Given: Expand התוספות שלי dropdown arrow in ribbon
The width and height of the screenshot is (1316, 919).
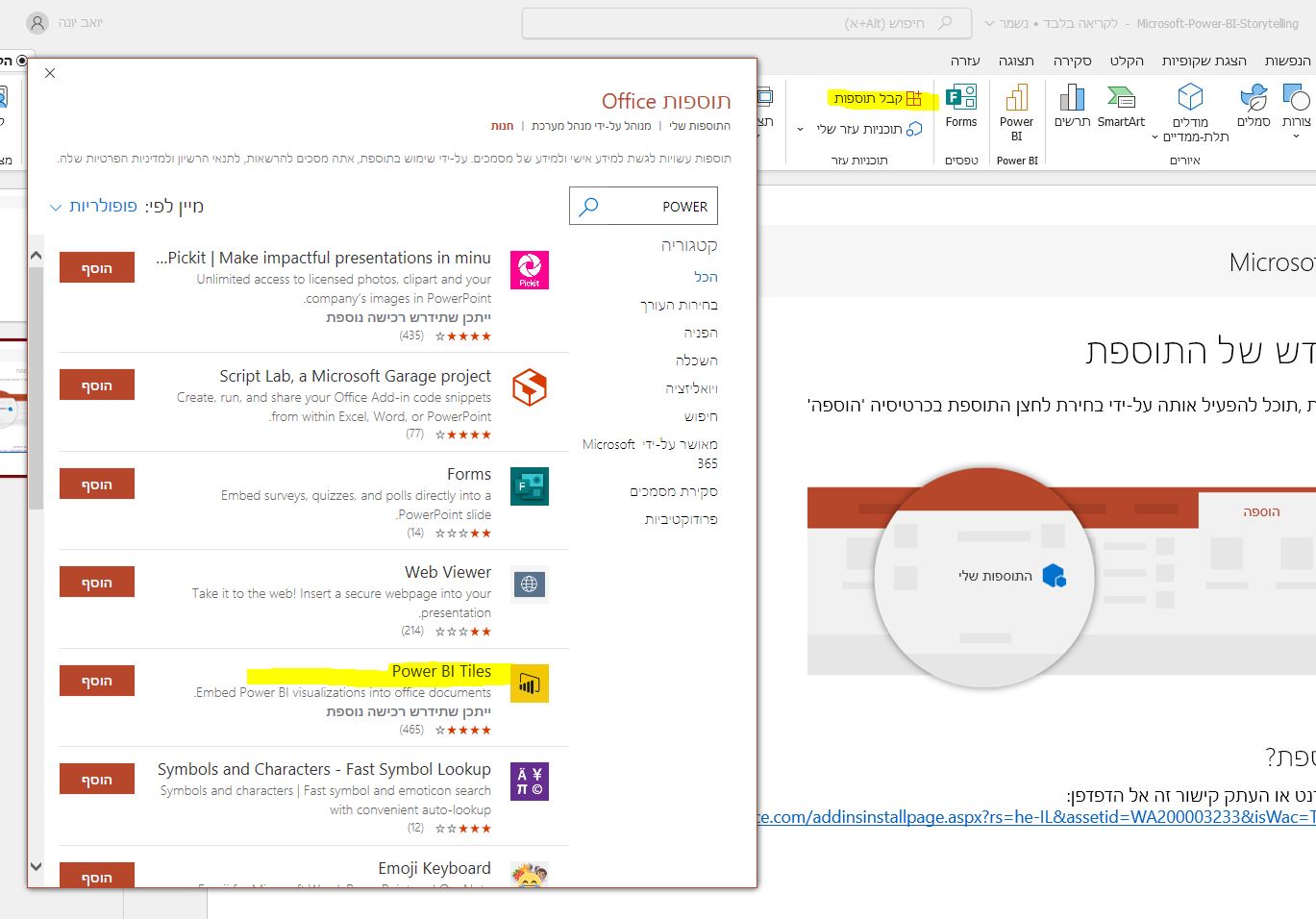Looking at the screenshot, I should tap(800, 129).
